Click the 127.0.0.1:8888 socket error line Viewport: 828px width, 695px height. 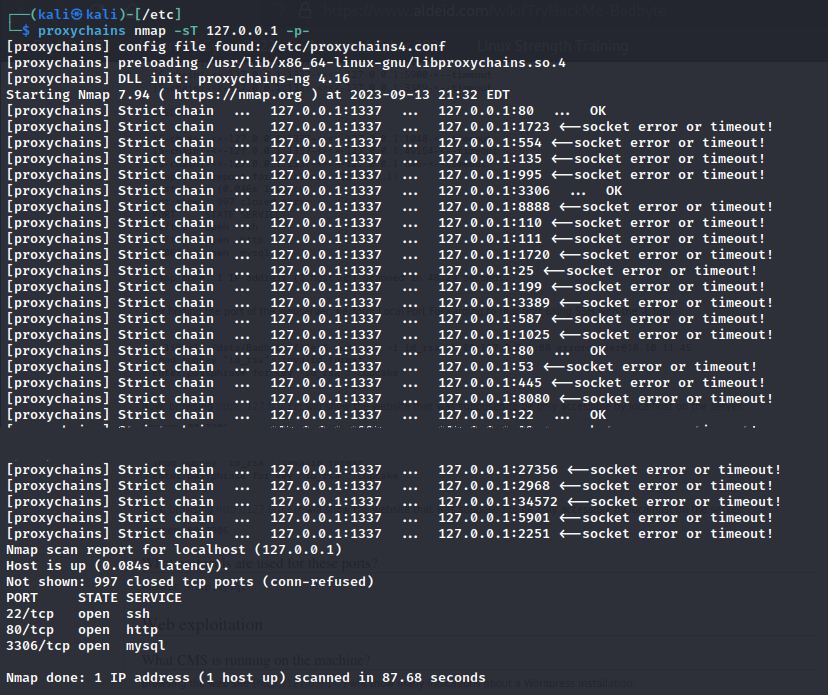(x=389, y=206)
